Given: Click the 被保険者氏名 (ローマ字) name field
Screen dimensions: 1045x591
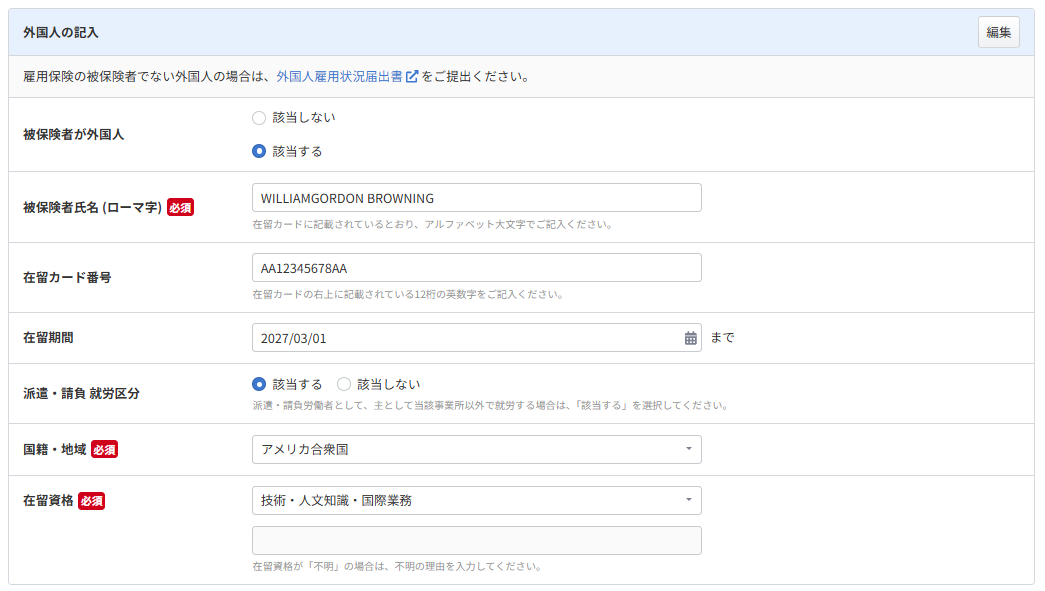Looking at the screenshot, I should click(x=476, y=198).
